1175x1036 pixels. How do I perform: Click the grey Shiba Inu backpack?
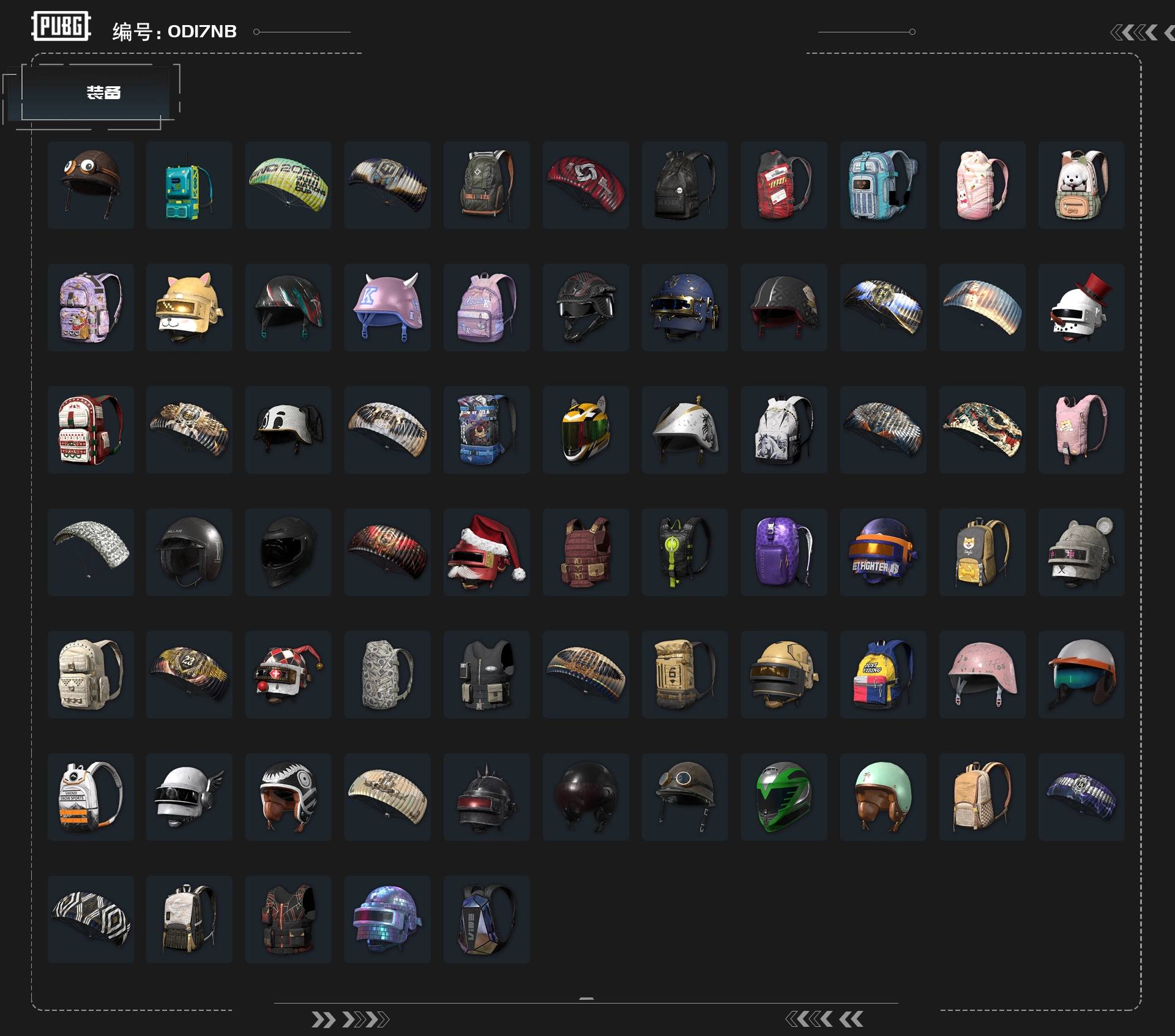coord(982,552)
